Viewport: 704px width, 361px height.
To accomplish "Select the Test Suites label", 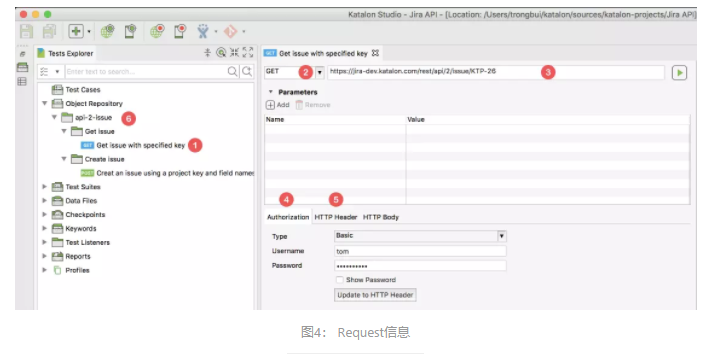I will [83, 186].
